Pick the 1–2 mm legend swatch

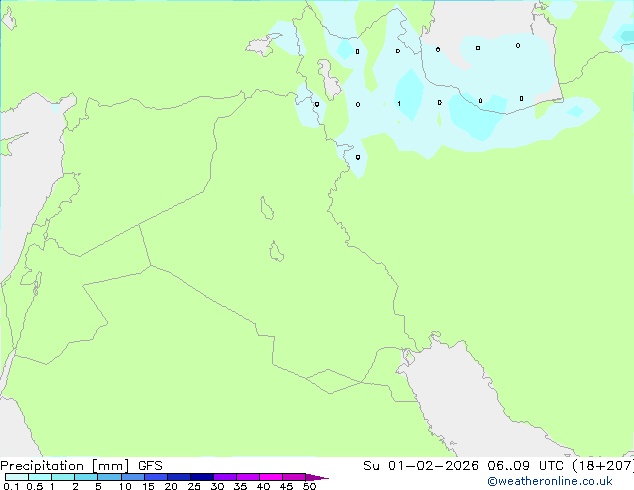[x=63, y=477]
